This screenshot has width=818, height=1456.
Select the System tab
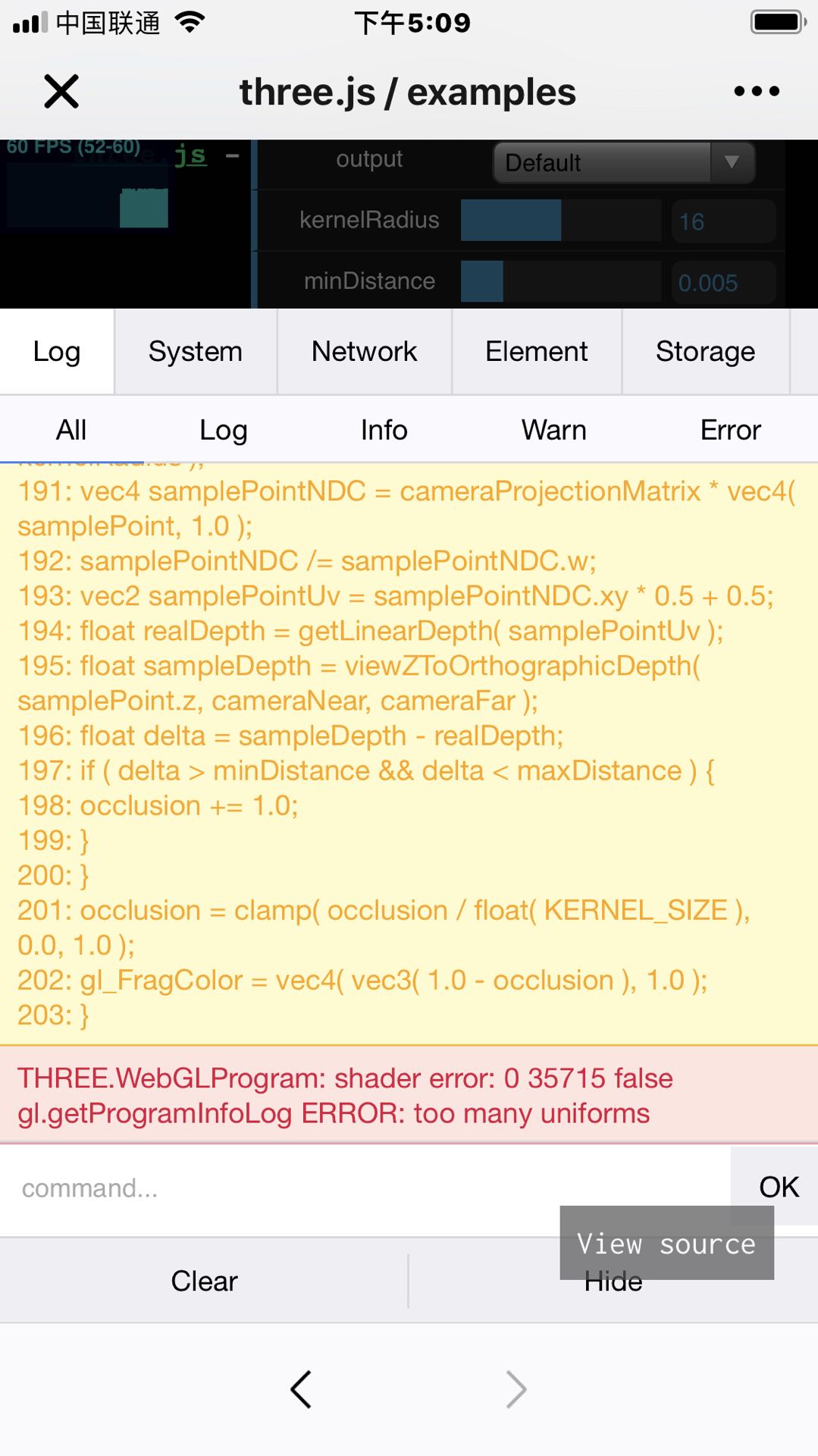tap(196, 351)
